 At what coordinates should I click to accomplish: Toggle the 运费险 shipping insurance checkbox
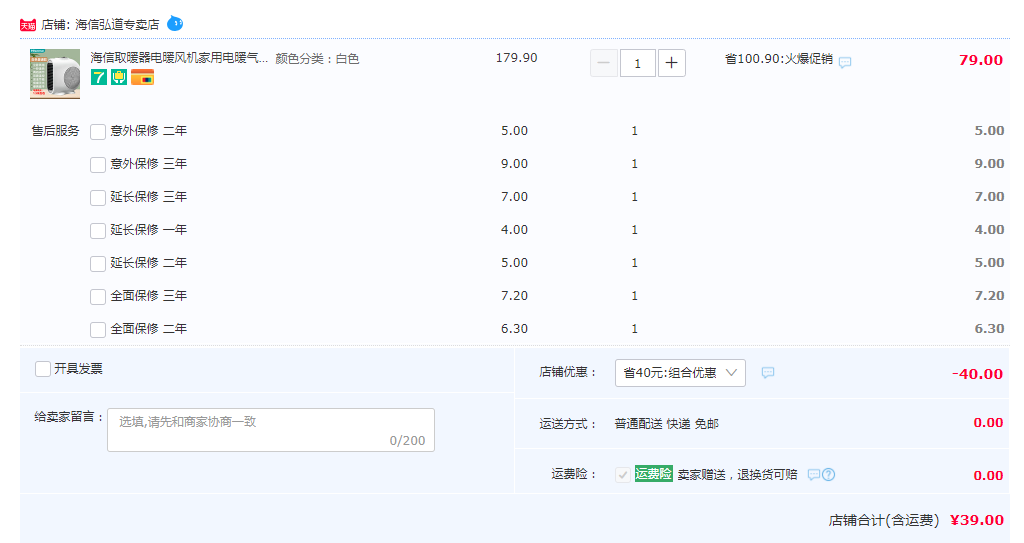623,475
